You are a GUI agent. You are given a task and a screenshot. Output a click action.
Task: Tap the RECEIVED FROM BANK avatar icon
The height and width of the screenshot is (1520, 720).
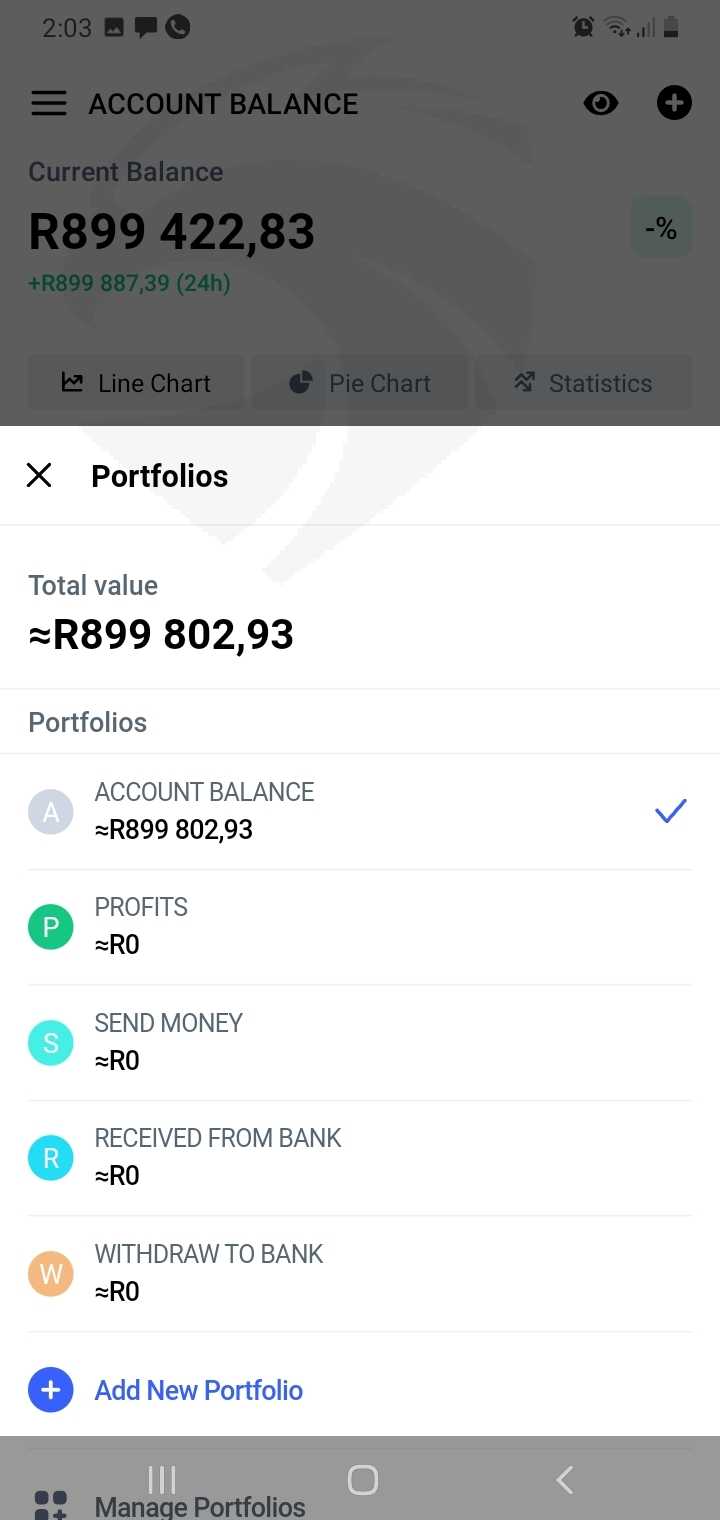51,1158
